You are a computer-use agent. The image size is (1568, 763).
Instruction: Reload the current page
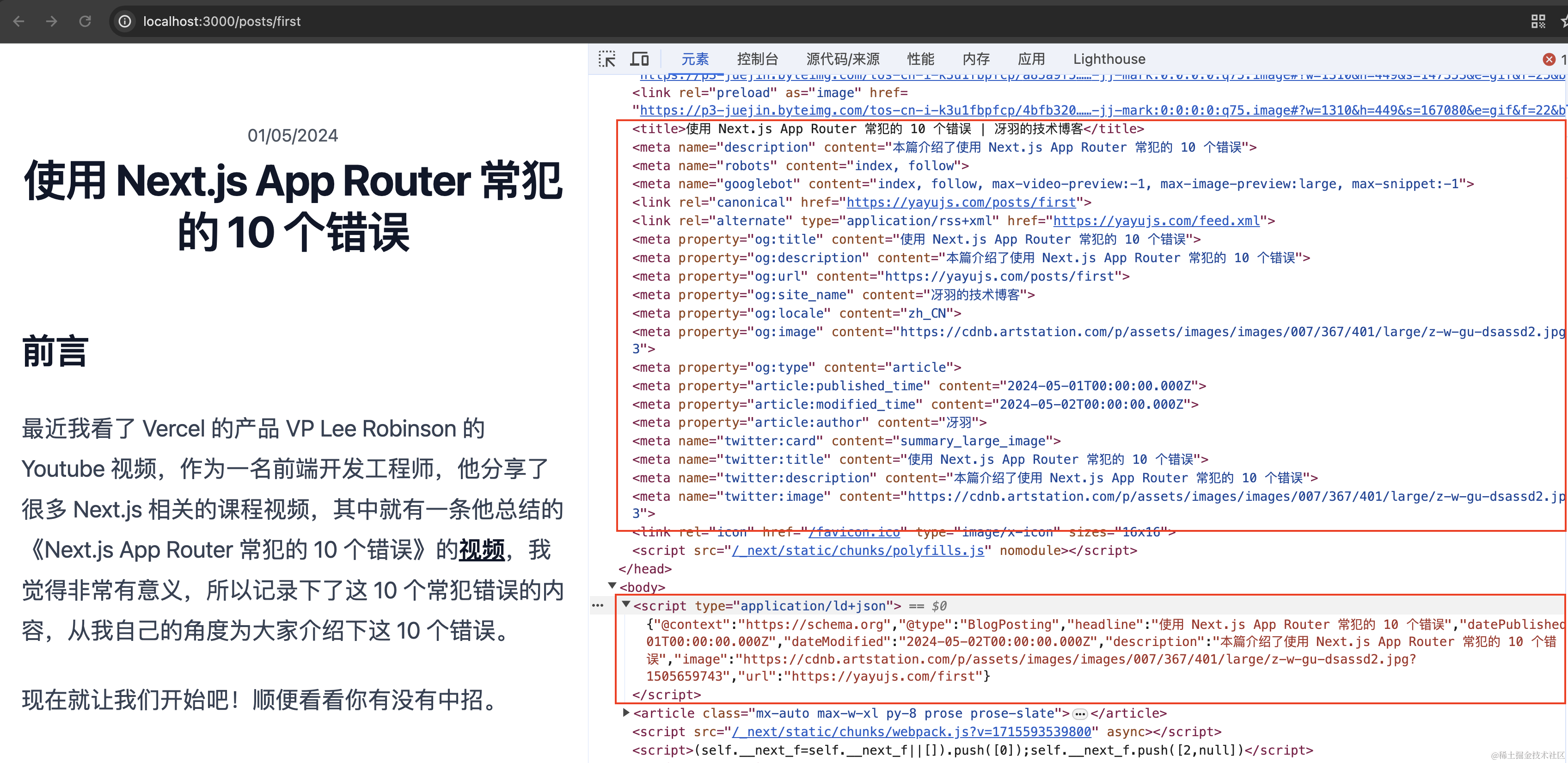point(85,21)
